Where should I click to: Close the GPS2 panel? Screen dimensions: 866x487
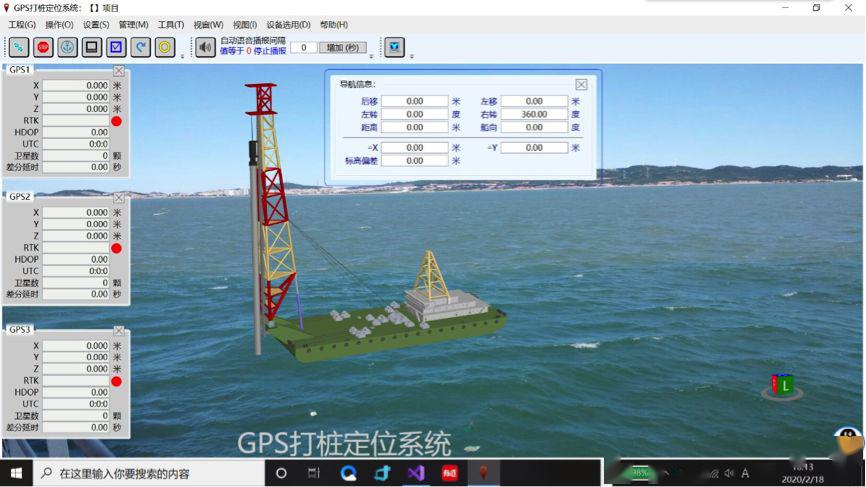[119, 198]
